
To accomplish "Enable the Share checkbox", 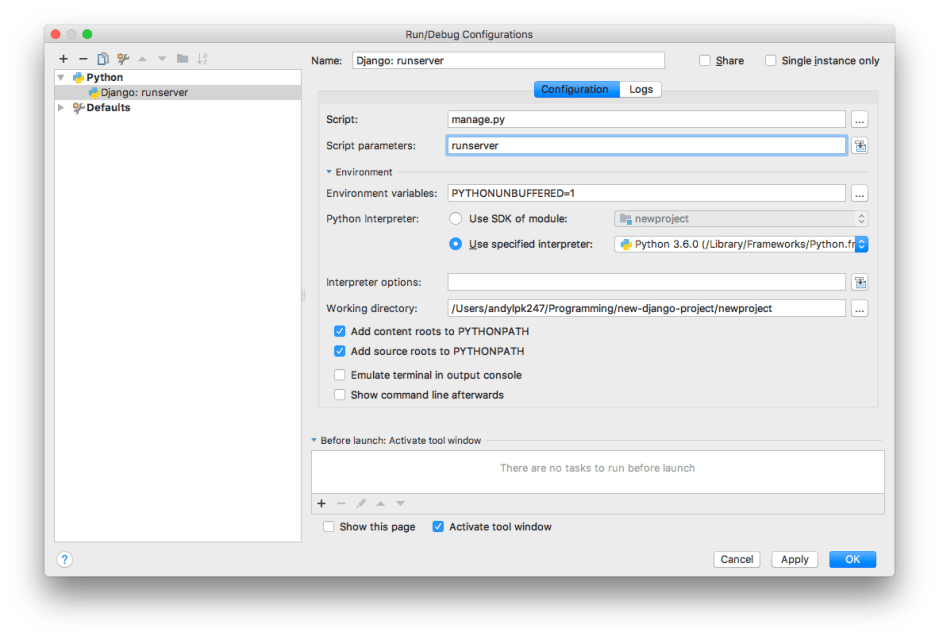I will [705, 61].
